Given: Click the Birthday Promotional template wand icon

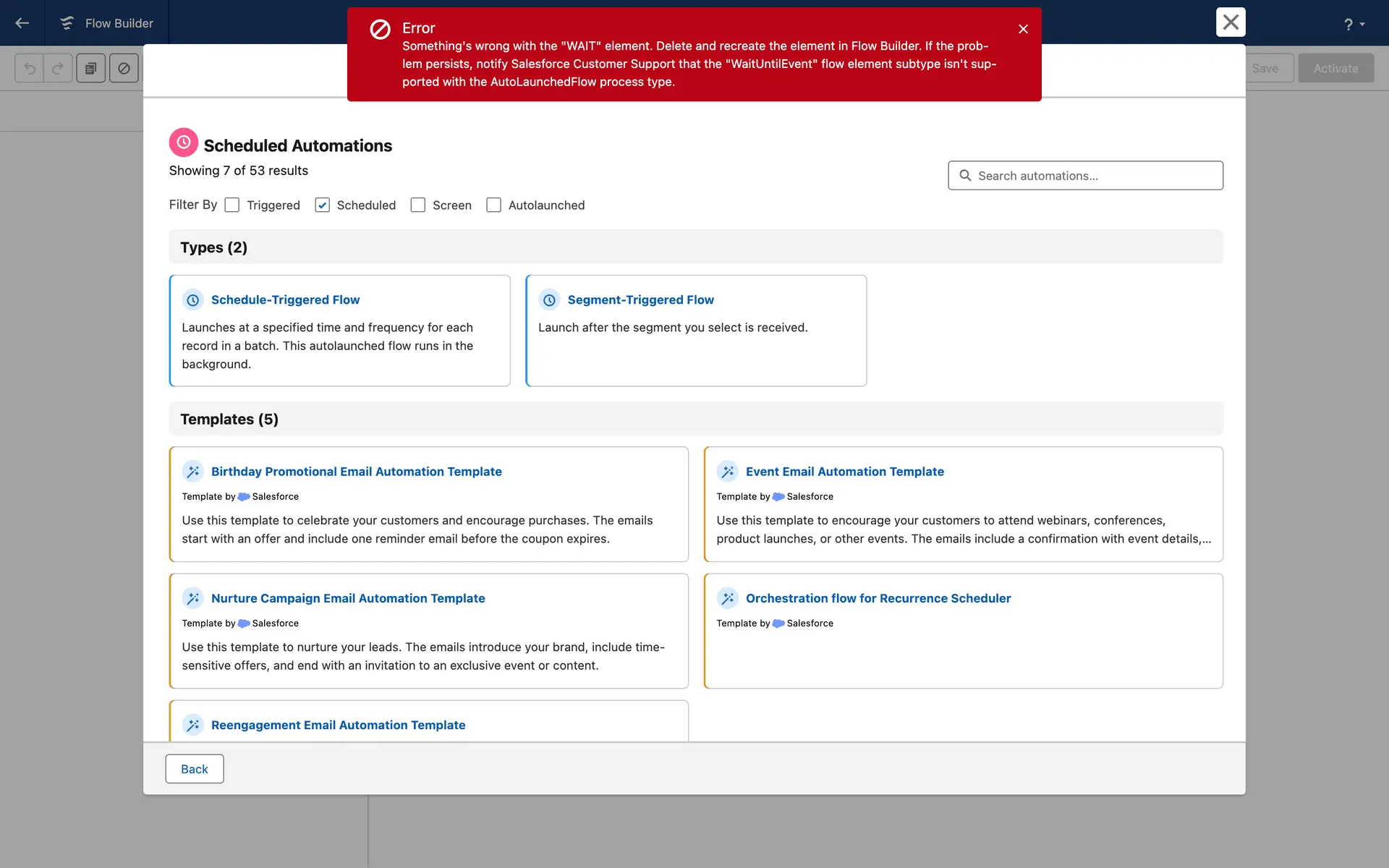Looking at the screenshot, I should (192, 472).
